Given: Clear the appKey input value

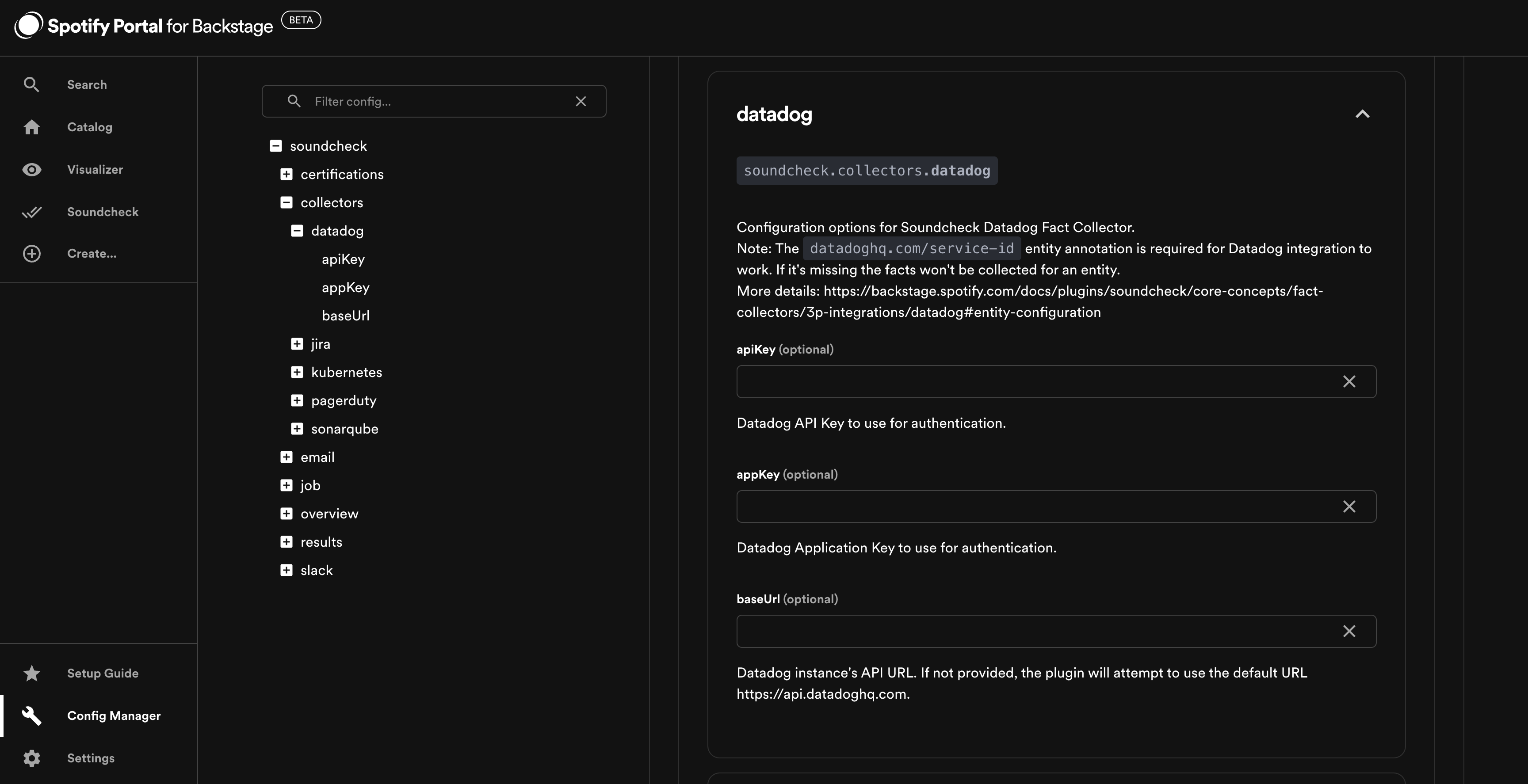Looking at the screenshot, I should [1349, 506].
